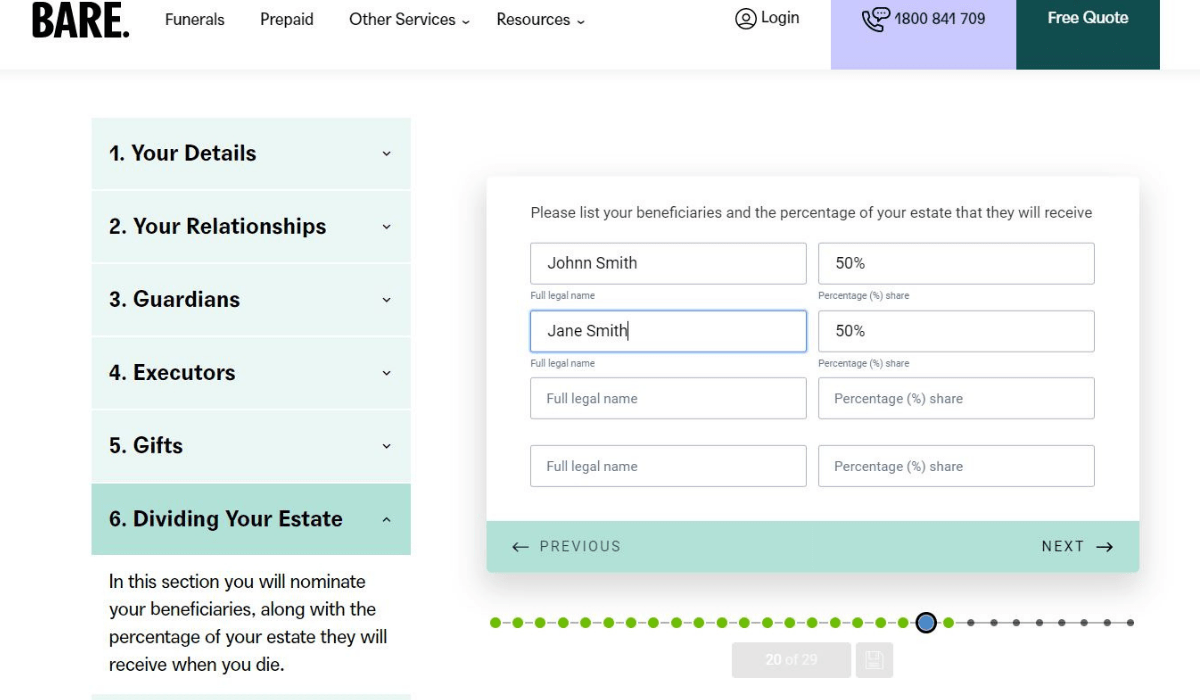
Task: Click the left arrow icon on PREVIOUS
Action: (520, 546)
